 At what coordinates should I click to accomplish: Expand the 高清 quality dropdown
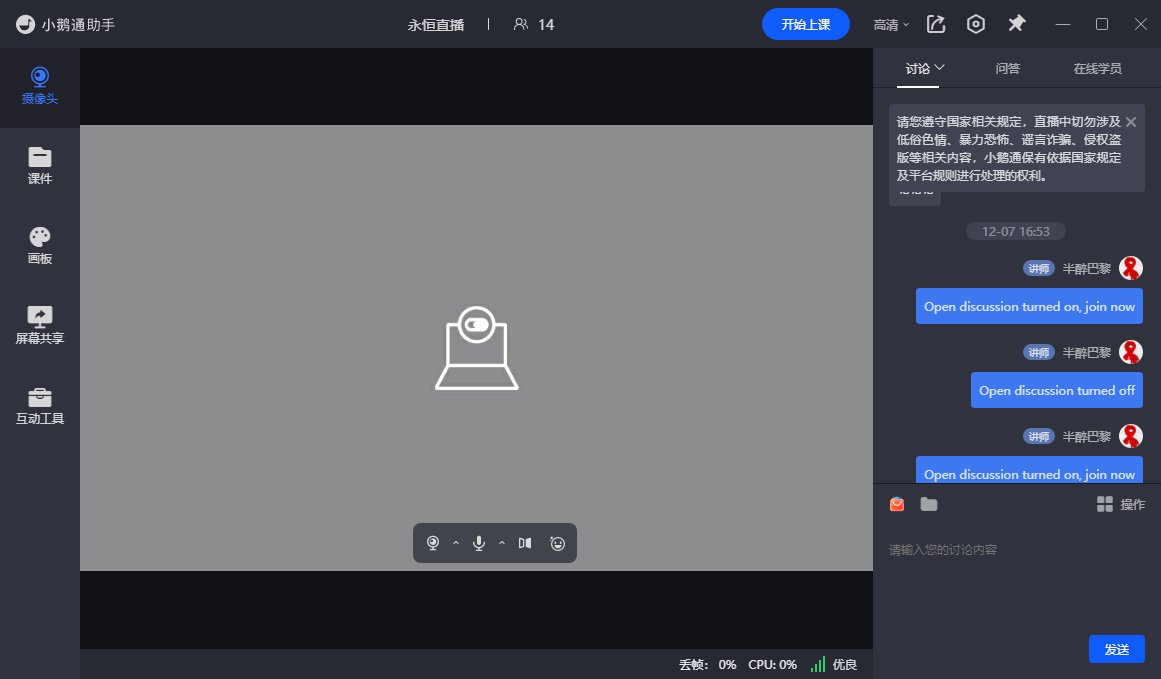pos(891,24)
